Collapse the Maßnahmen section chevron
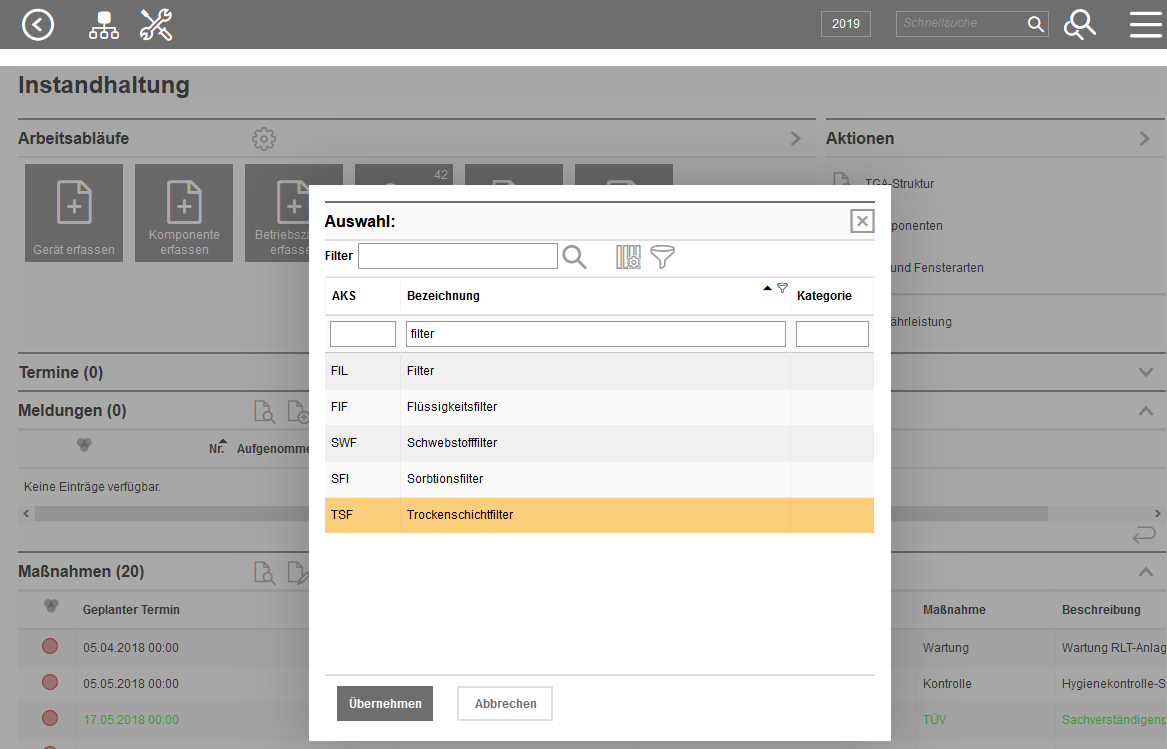Image resolution: width=1167 pixels, height=749 pixels. 1146,572
